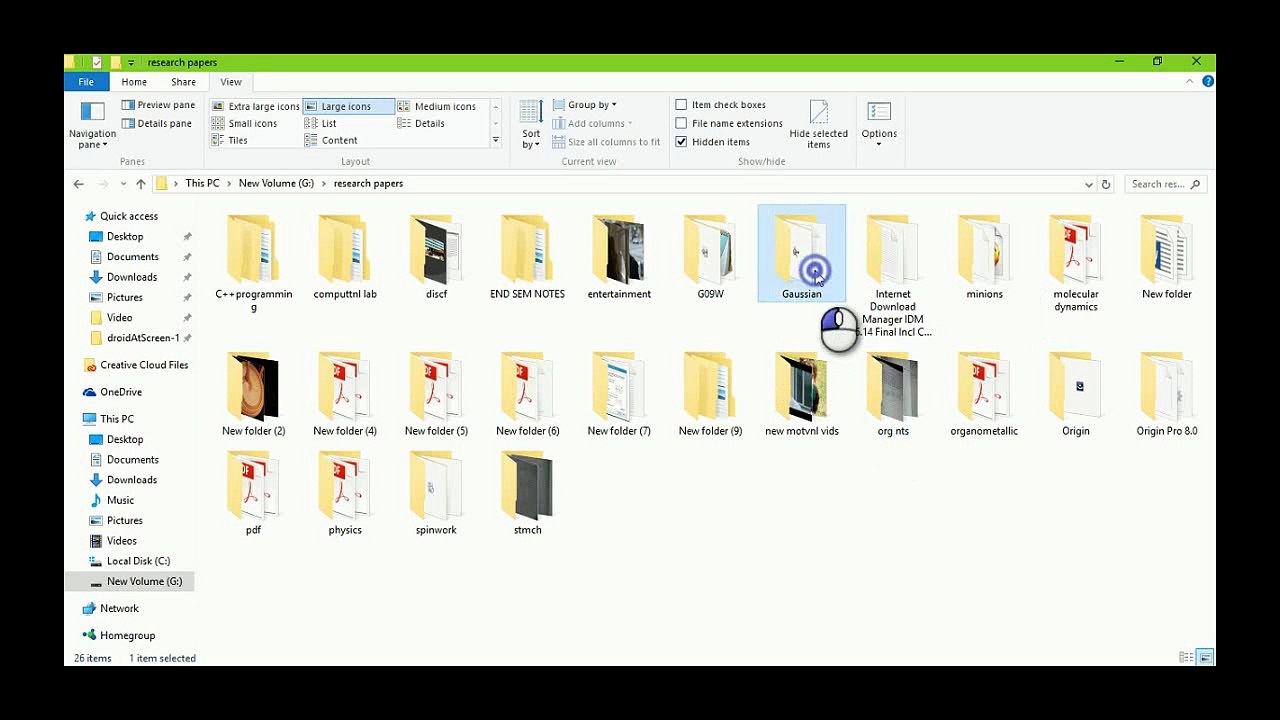Select the org nts folder
The image size is (1280, 720).
(893, 394)
